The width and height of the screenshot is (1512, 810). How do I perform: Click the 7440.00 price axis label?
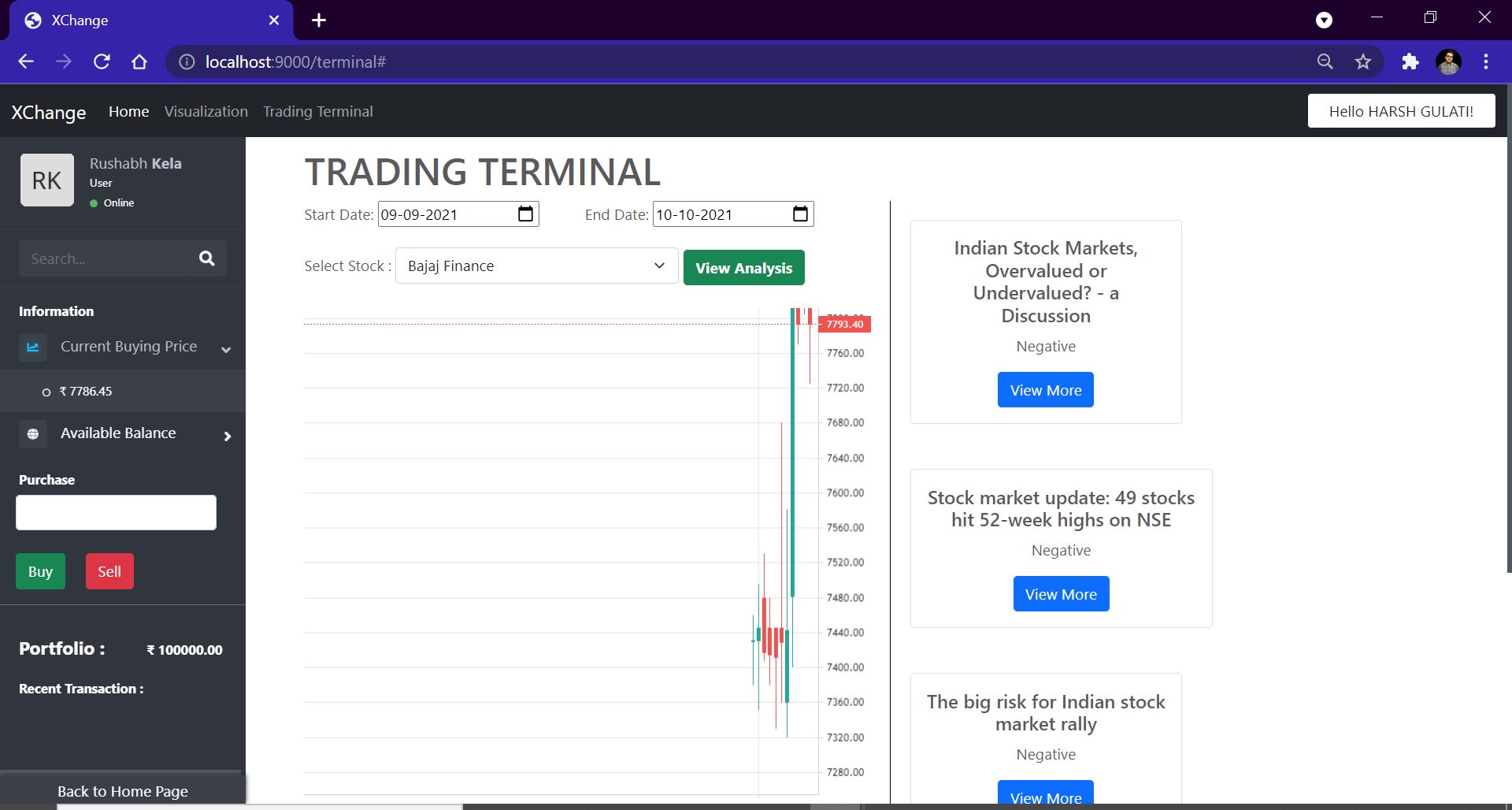tap(845, 632)
